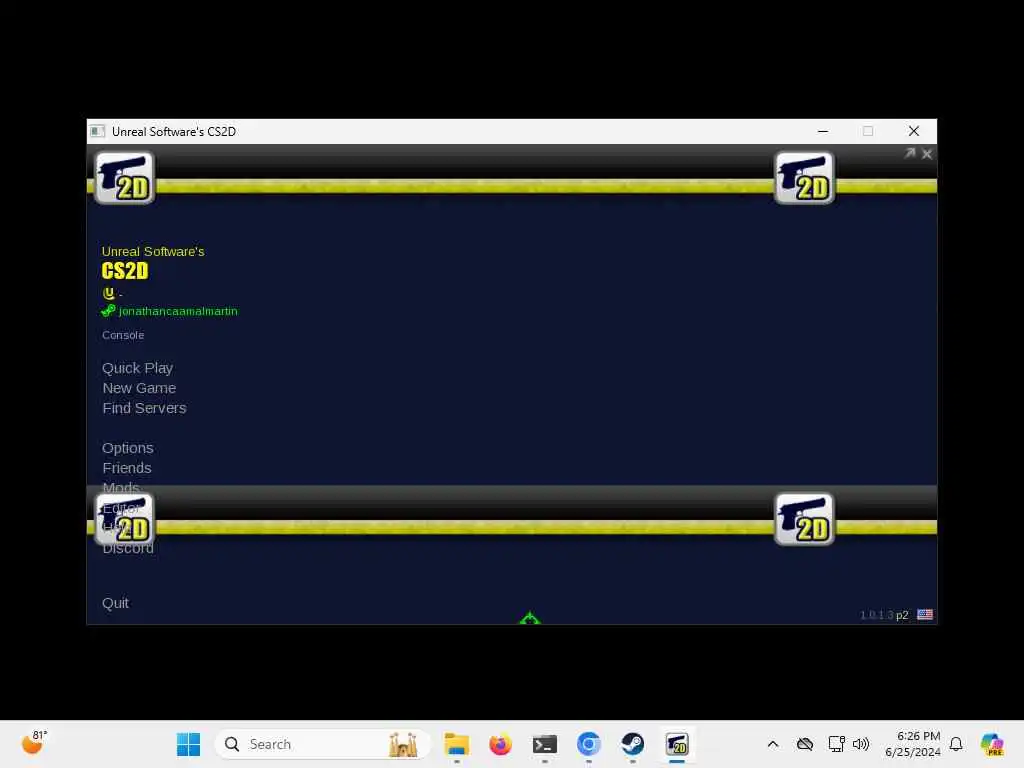Select New Game in the menu
Image resolution: width=1024 pixels, height=768 pixels.
(139, 388)
